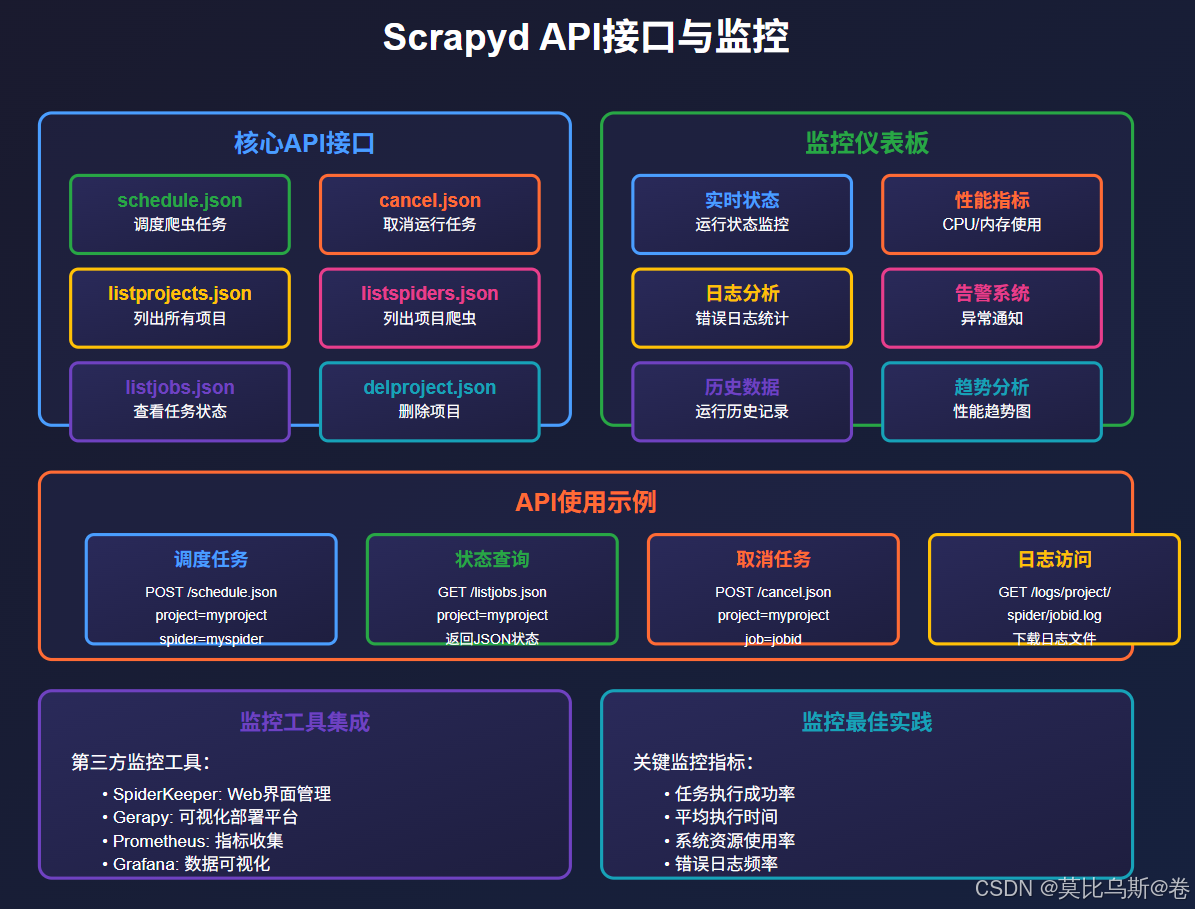
Task: Select the listprojects.json card
Action: (180, 308)
